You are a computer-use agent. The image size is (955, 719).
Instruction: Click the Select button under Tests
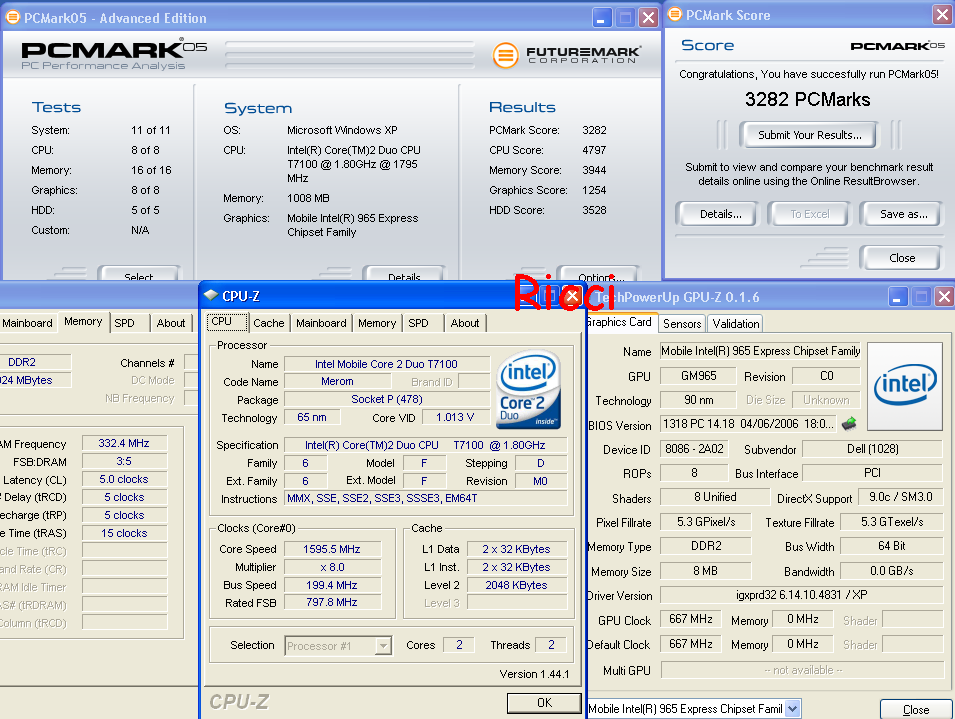139,273
